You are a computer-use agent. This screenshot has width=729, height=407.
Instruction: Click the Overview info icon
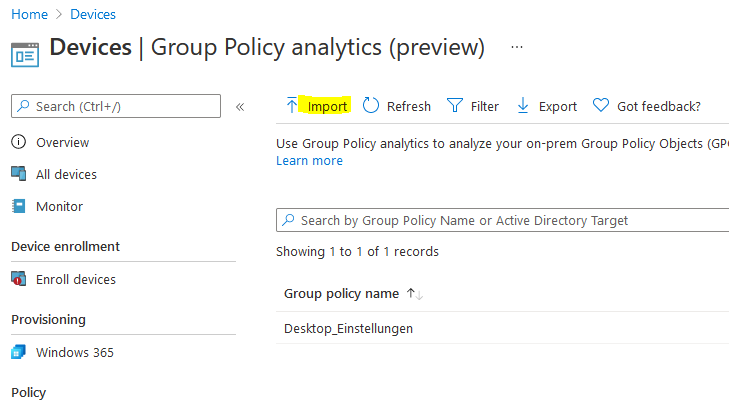[18, 143]
